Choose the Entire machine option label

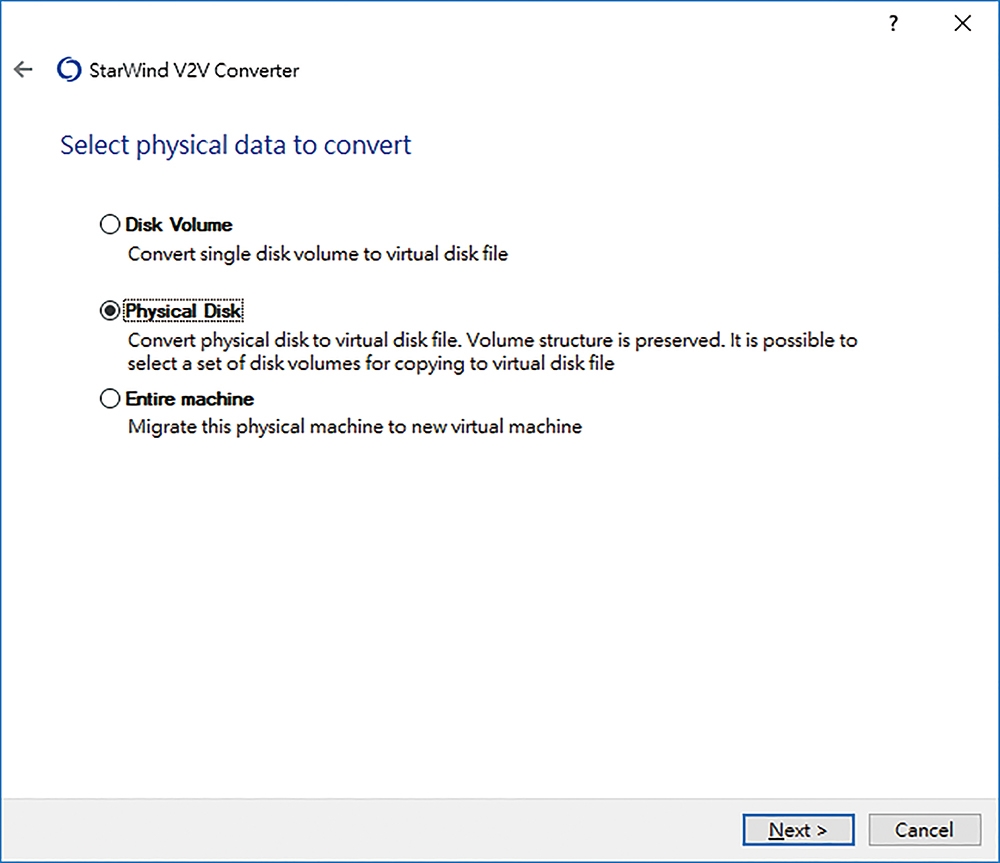pyautogui.click(x=189, y=399)
